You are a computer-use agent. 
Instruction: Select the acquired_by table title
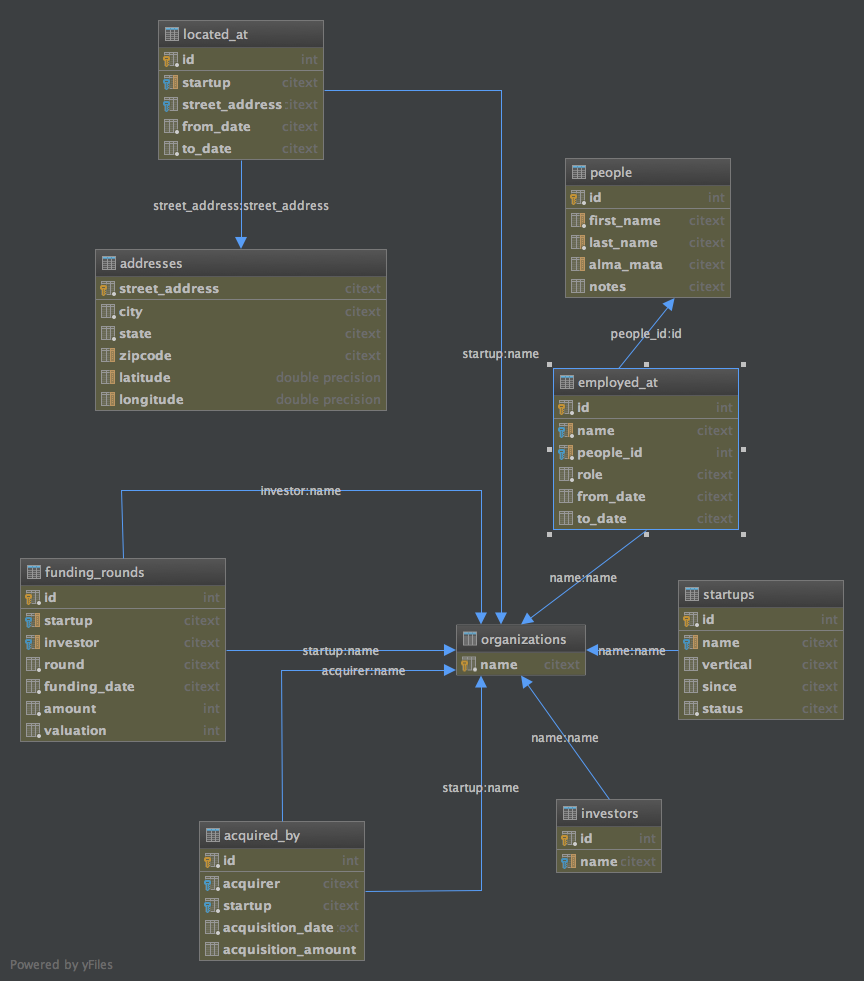[x=261, y=835]
